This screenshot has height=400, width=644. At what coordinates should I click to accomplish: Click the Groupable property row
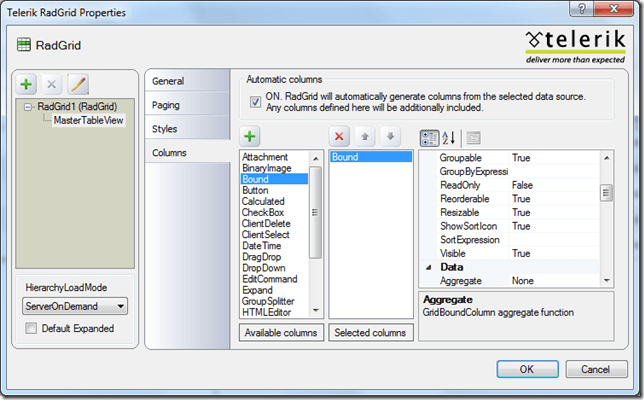[518, 158]
